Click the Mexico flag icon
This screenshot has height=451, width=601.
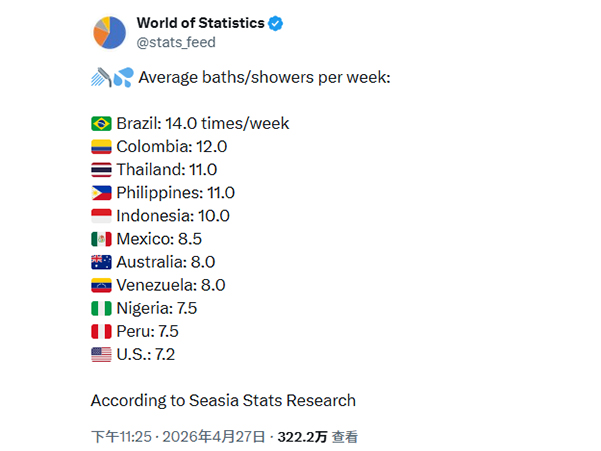pos(101,239)
